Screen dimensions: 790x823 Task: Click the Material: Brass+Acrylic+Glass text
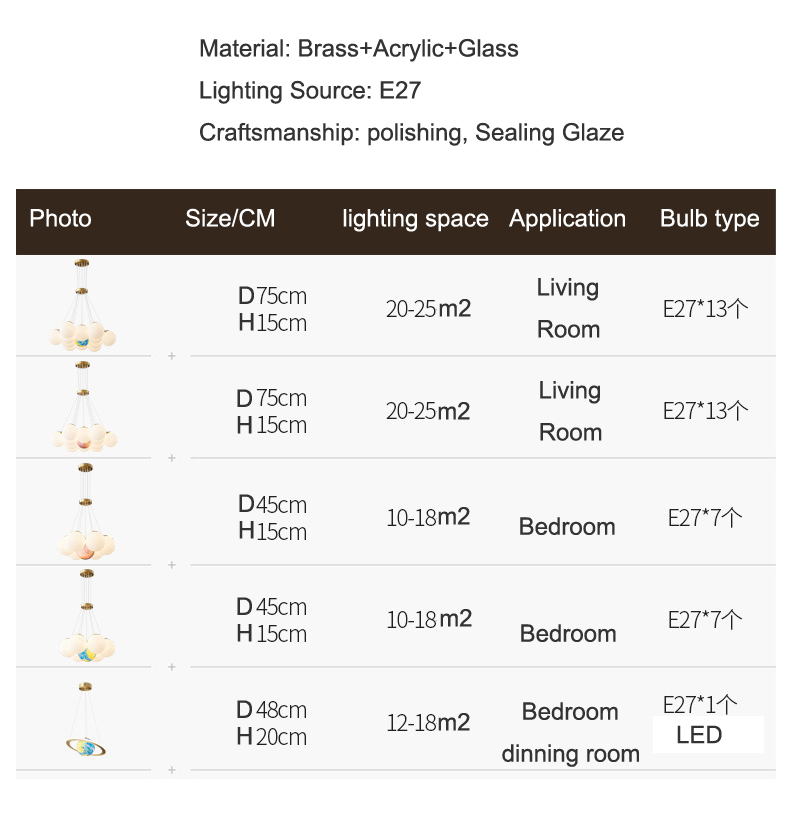click(359, 49)
